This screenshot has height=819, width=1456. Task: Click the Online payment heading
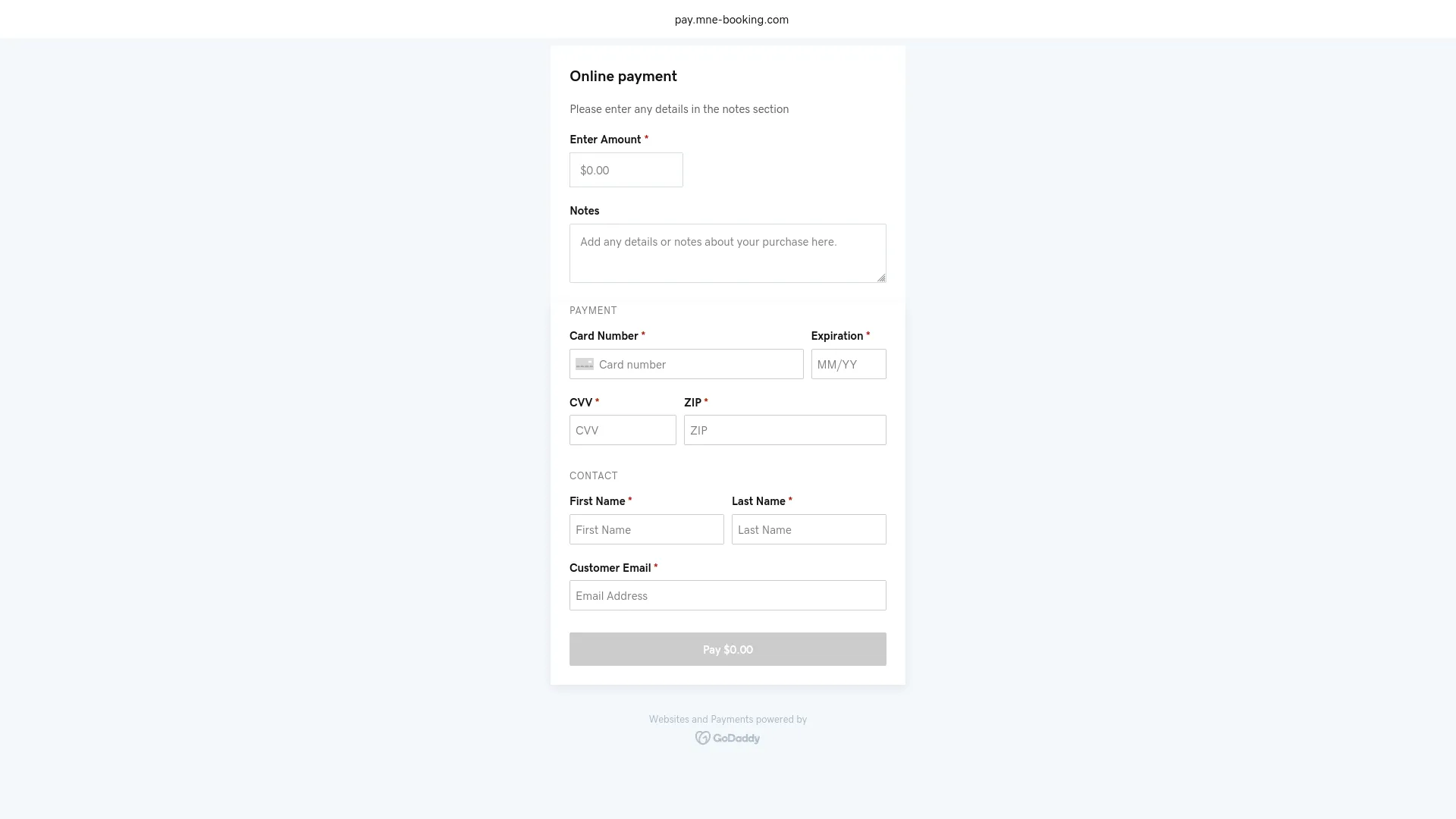tap(623, 77)
